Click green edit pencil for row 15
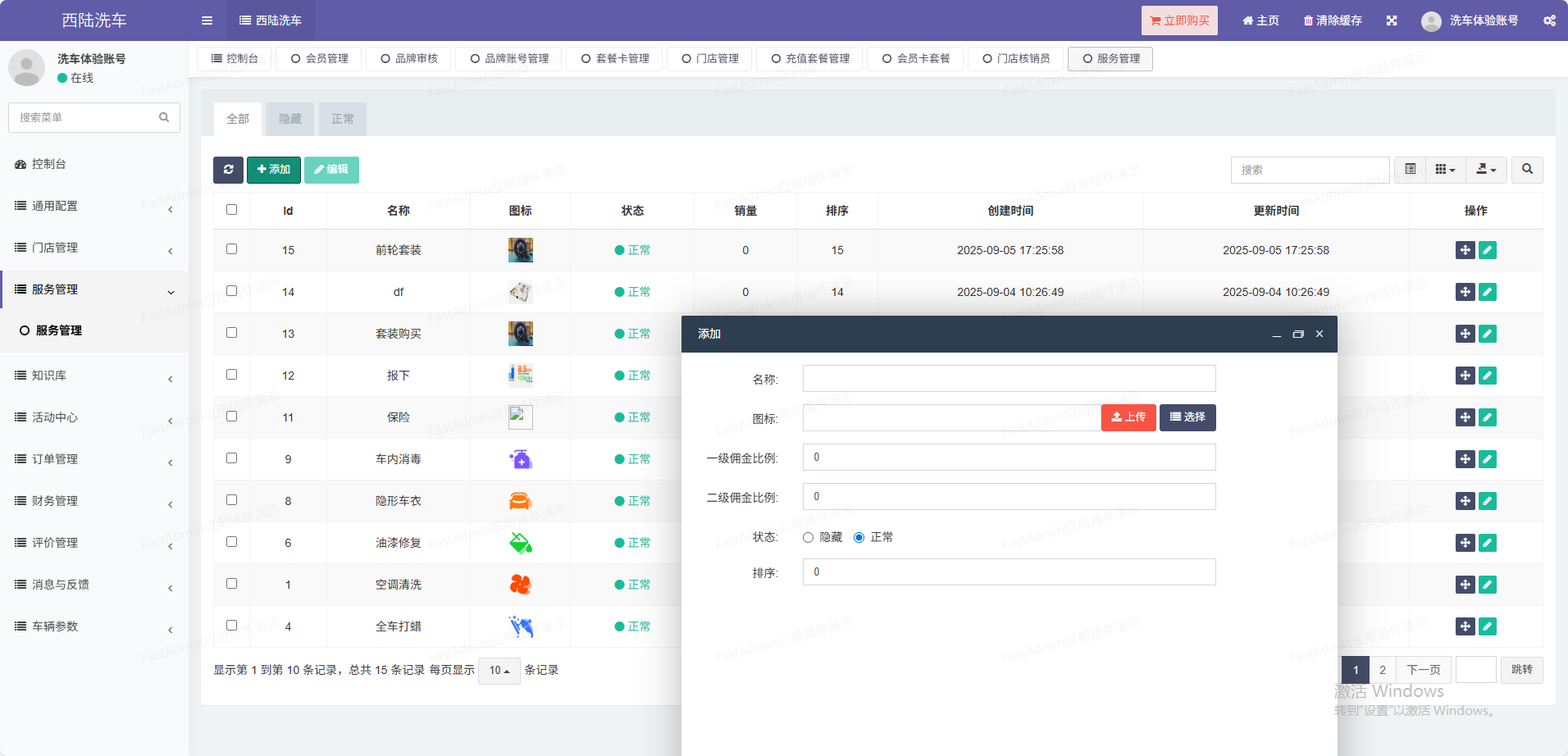This screenshot has height=756, width=1568. pyautogui.click(x=1488, y=250)
